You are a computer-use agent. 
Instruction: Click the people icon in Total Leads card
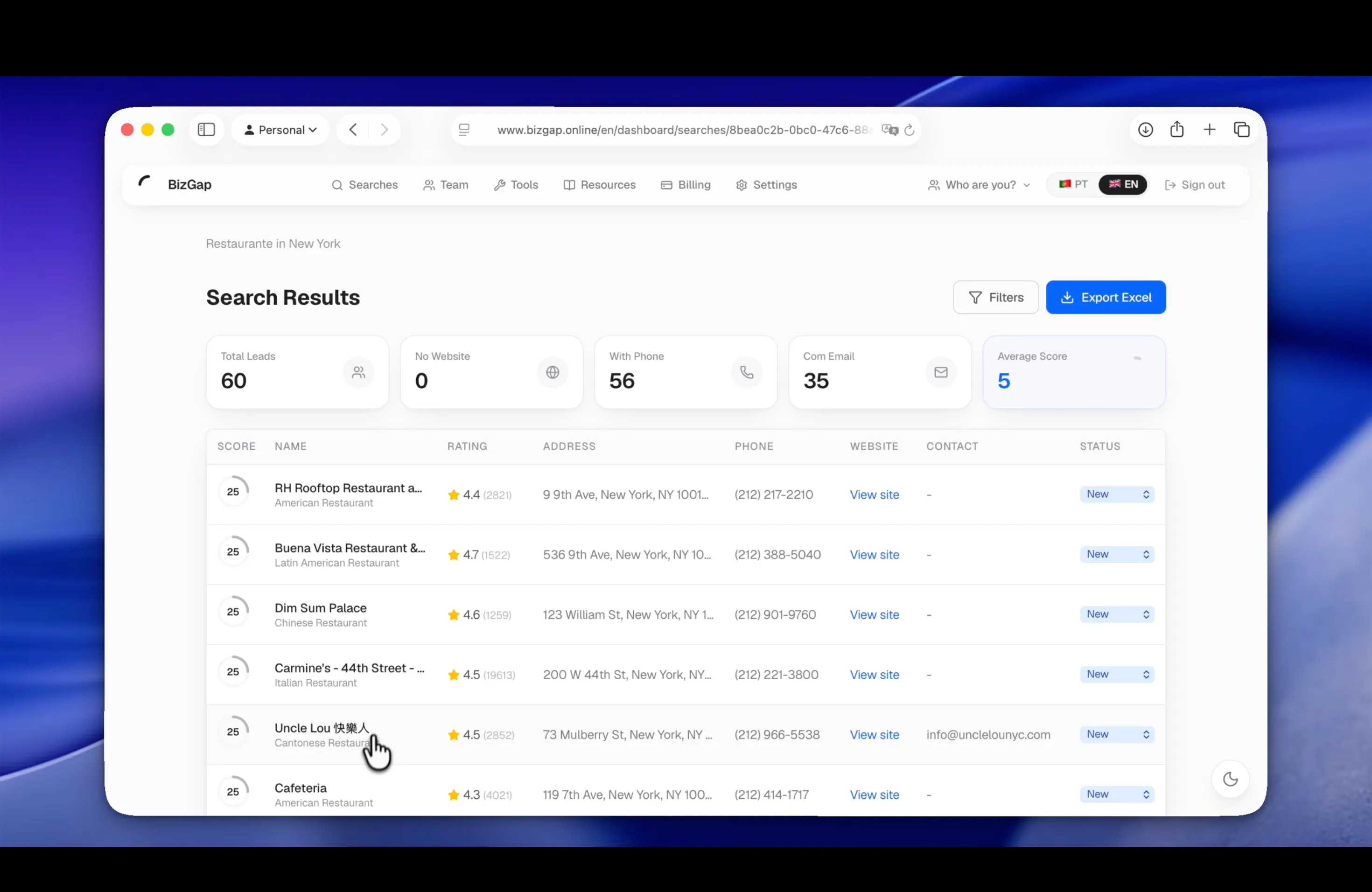358,372
